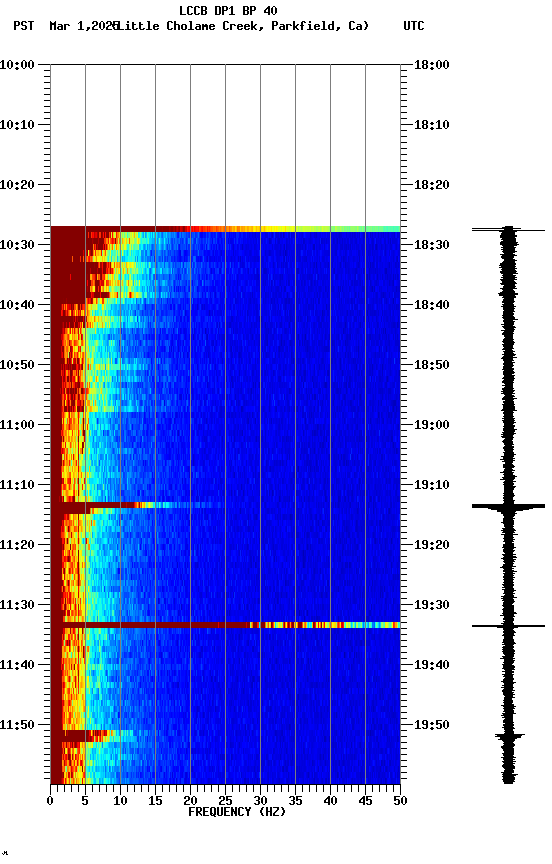Click the UTC time label 19:00
The image size is (552, 864).
tap(432, 425)
